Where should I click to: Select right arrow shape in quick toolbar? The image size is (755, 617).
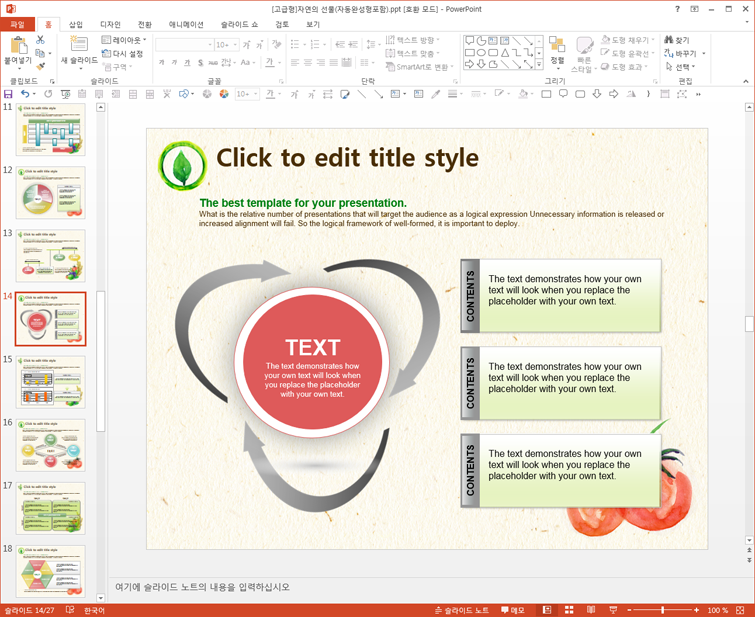click(x=613, y=94)
